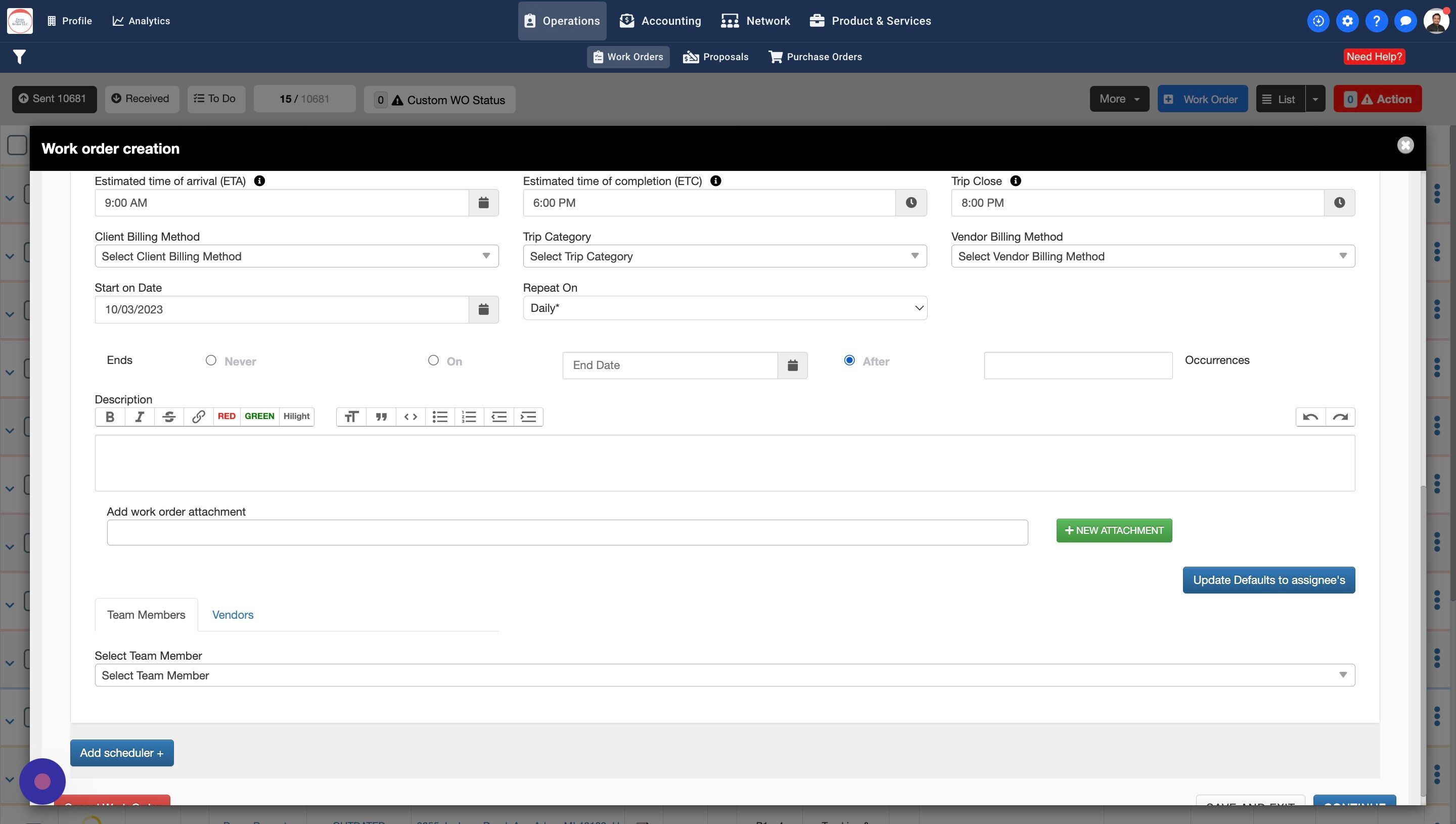Screen dimensions: 1456x824
Task: Open Client Billing Method dropdown
Action: [296, 256]
